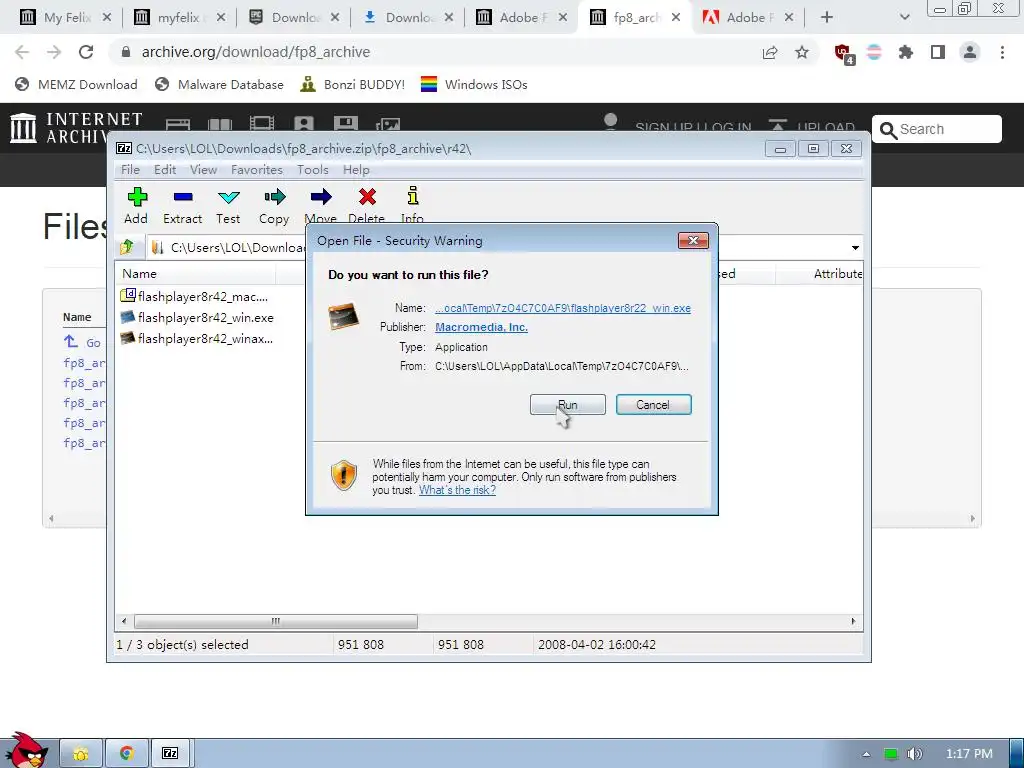Click the share page icon in address bar
Image resolution: width=1024 pixels, height=768 pixels.
coord(770,52)
